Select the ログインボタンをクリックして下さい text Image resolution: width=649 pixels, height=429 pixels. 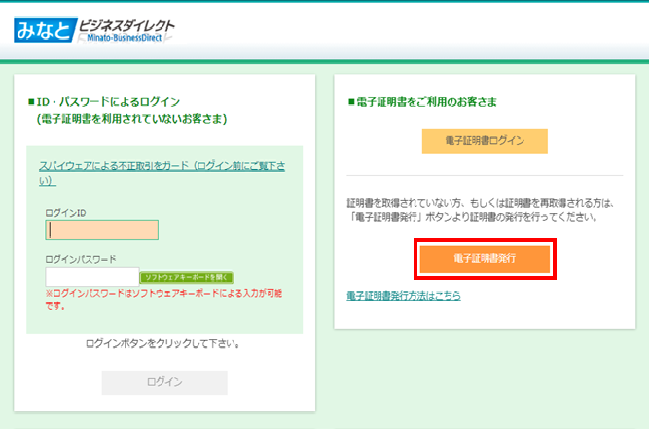tap(163, 344)
